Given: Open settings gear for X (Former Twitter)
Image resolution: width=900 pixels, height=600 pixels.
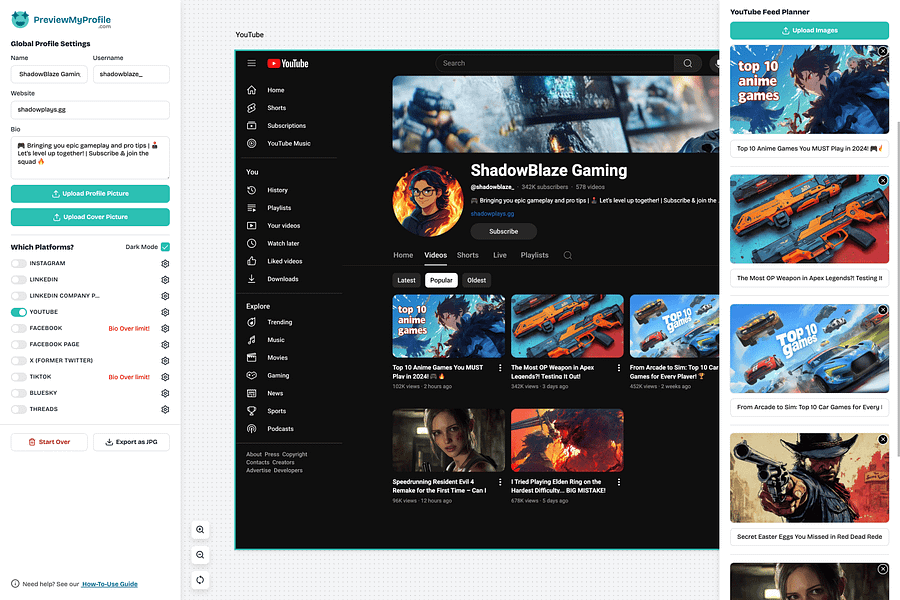Looking at the screenshot, I should pyautogui.click(x=165, y=361).
